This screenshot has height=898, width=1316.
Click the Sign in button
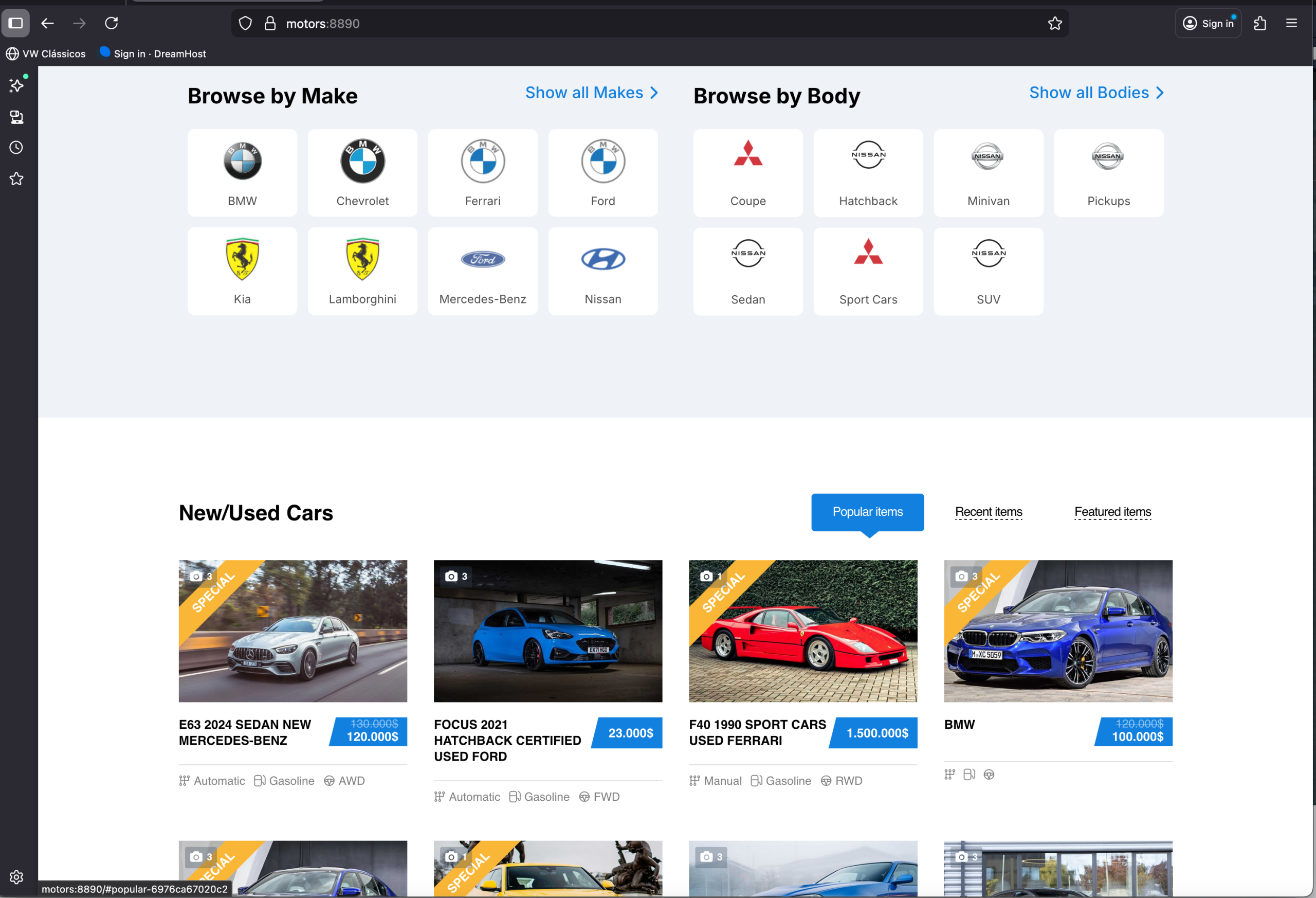click(1208, 23)
